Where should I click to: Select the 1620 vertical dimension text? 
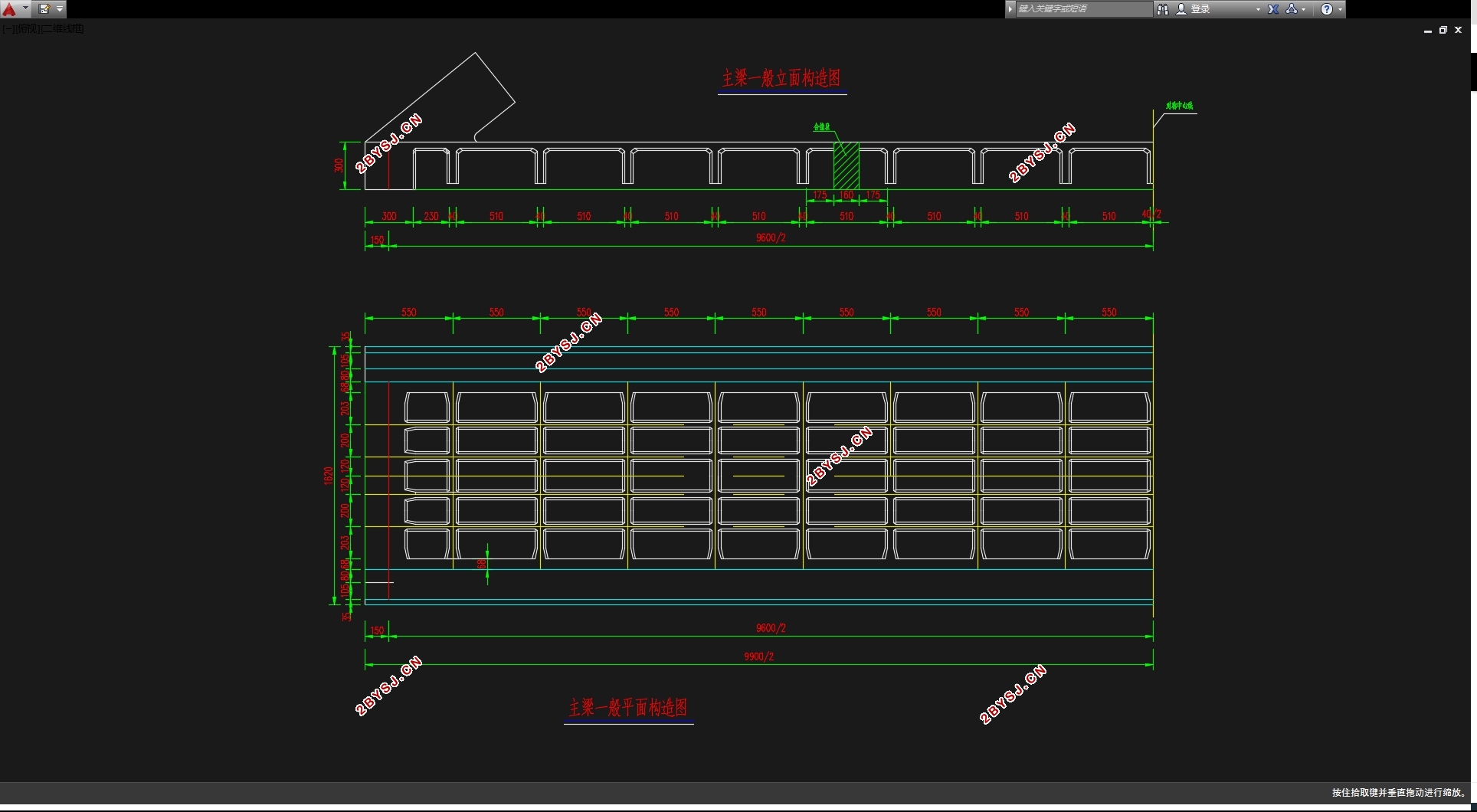click(x=329, y=476)
